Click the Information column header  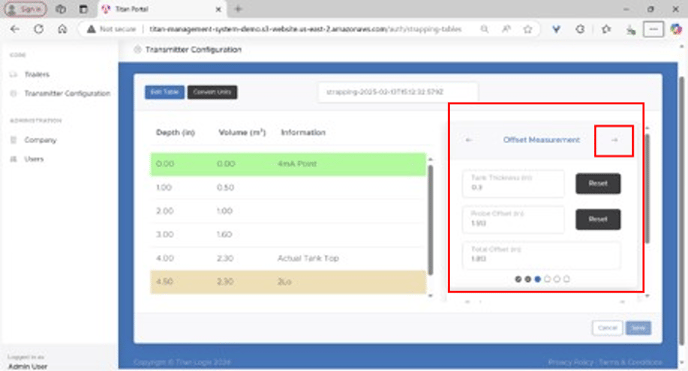[x=303, y=132]
